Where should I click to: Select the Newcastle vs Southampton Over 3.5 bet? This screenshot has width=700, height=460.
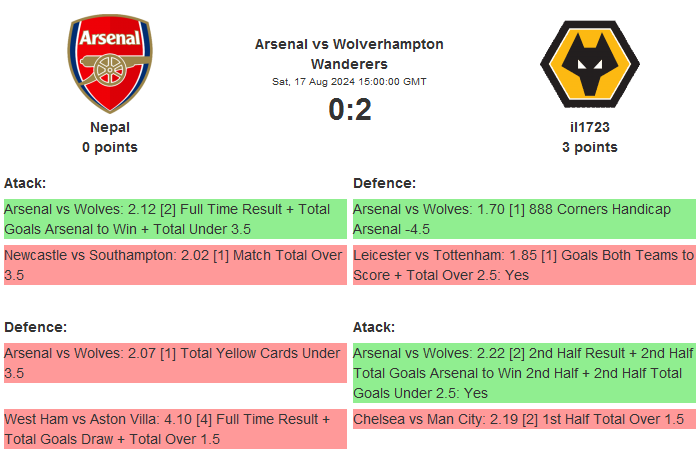[175, 265]
